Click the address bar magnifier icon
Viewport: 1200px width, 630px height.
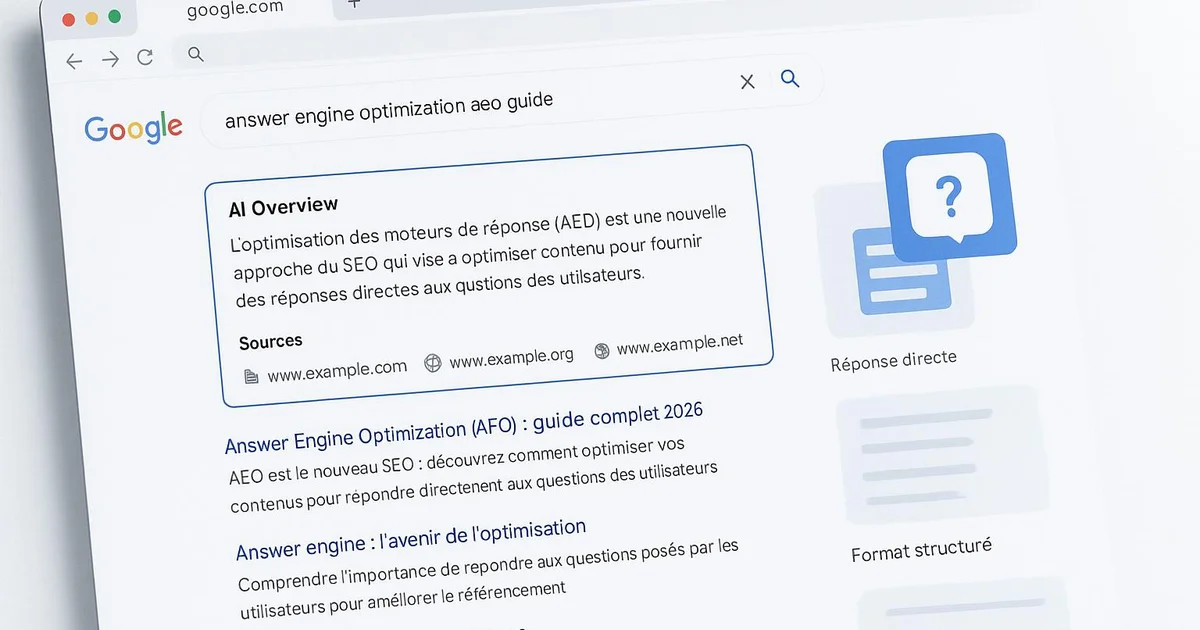(195, 54)
